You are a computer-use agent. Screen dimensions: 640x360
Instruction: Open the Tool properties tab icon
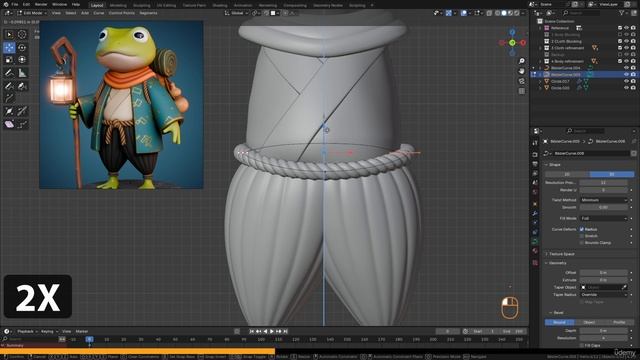tap(535, 143)
